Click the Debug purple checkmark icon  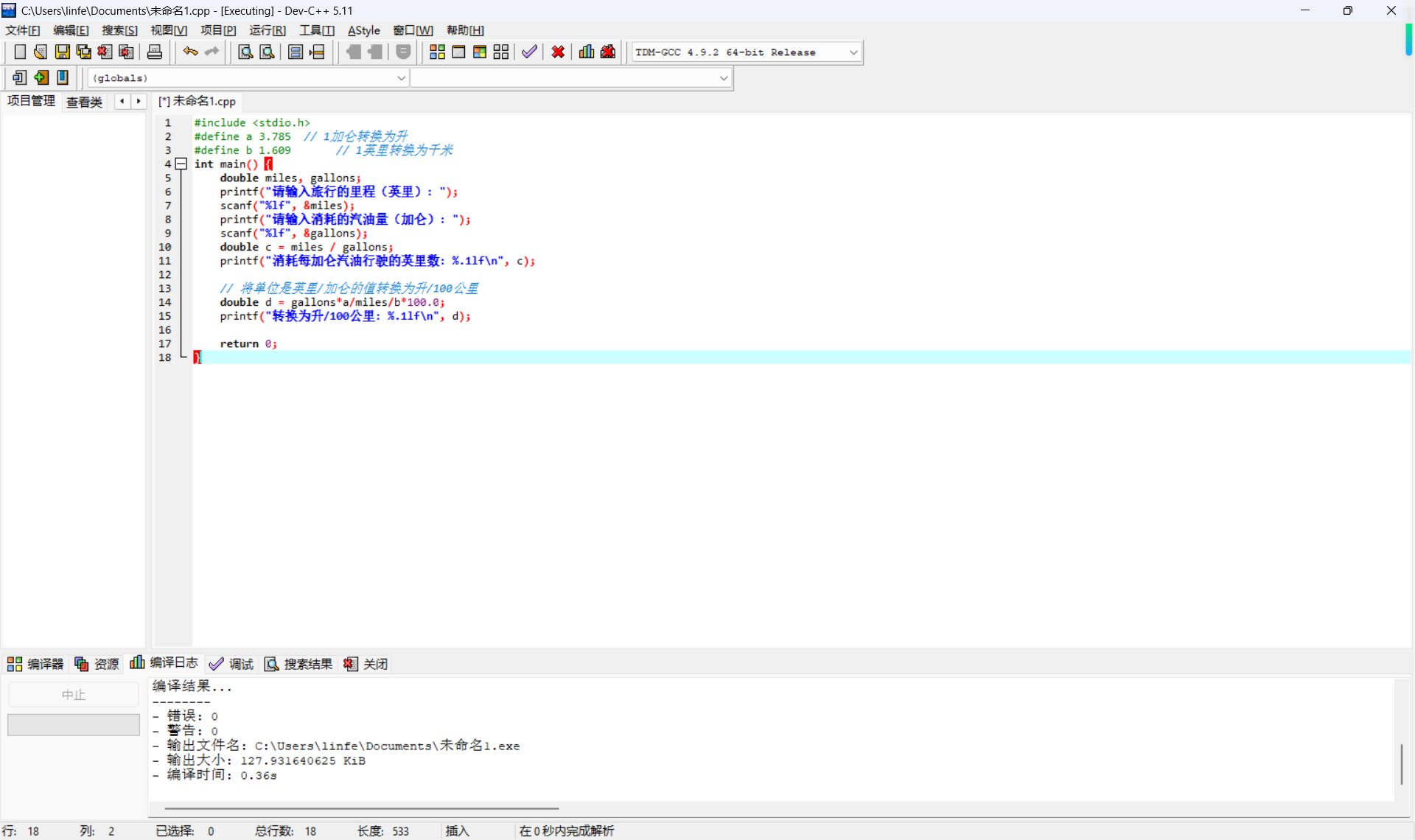[529, 52]
